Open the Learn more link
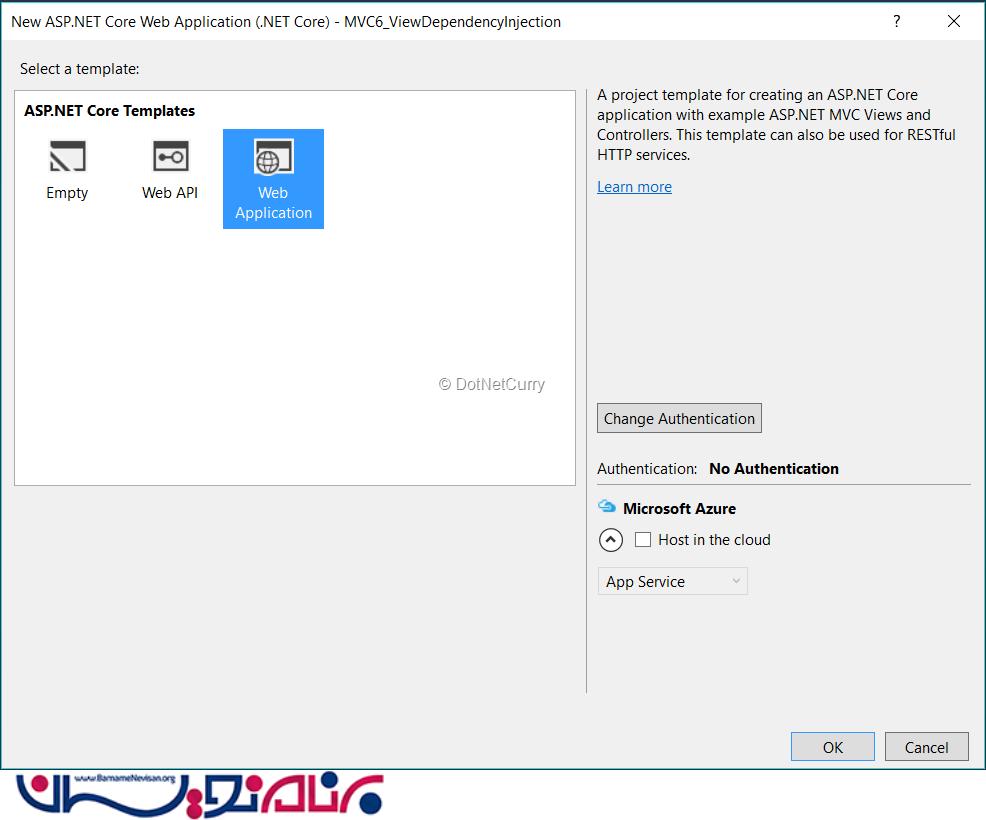The width and height of the screenshot is (986, 820). [634, 187]
